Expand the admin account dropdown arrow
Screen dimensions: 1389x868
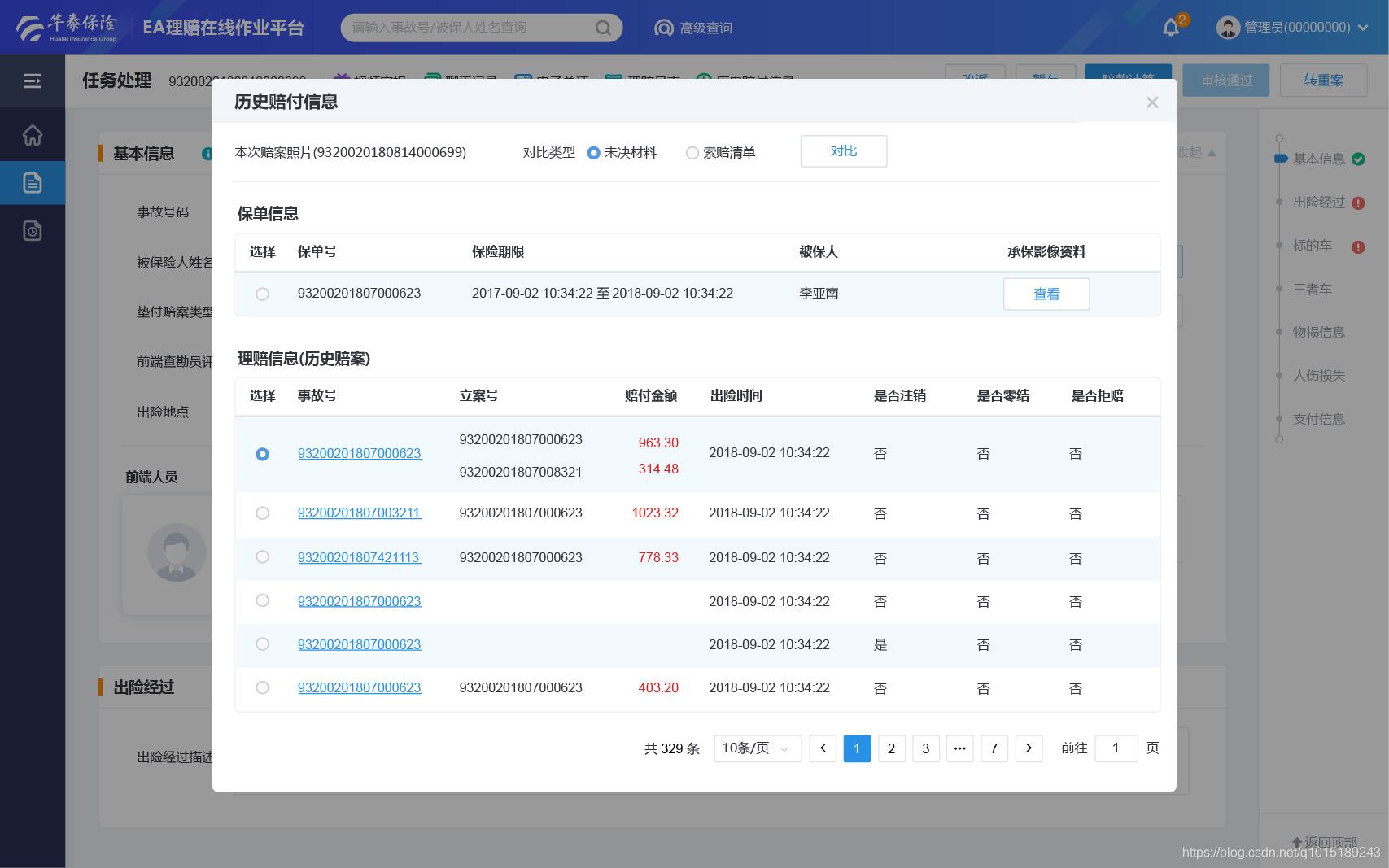click(x=1363, y=28)
